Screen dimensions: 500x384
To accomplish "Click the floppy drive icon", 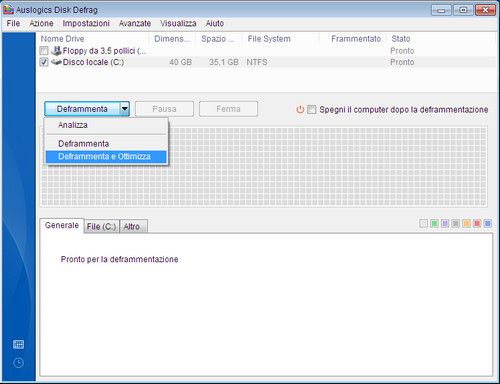I will tap(57, 51).
